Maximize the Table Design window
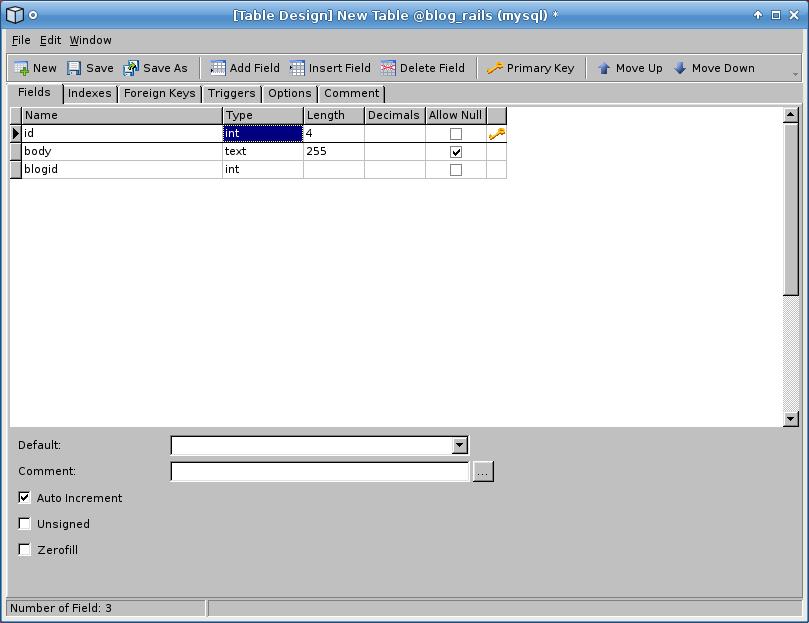Image resolution: width=809 pixels, height=623 pixels. (775, 15)
